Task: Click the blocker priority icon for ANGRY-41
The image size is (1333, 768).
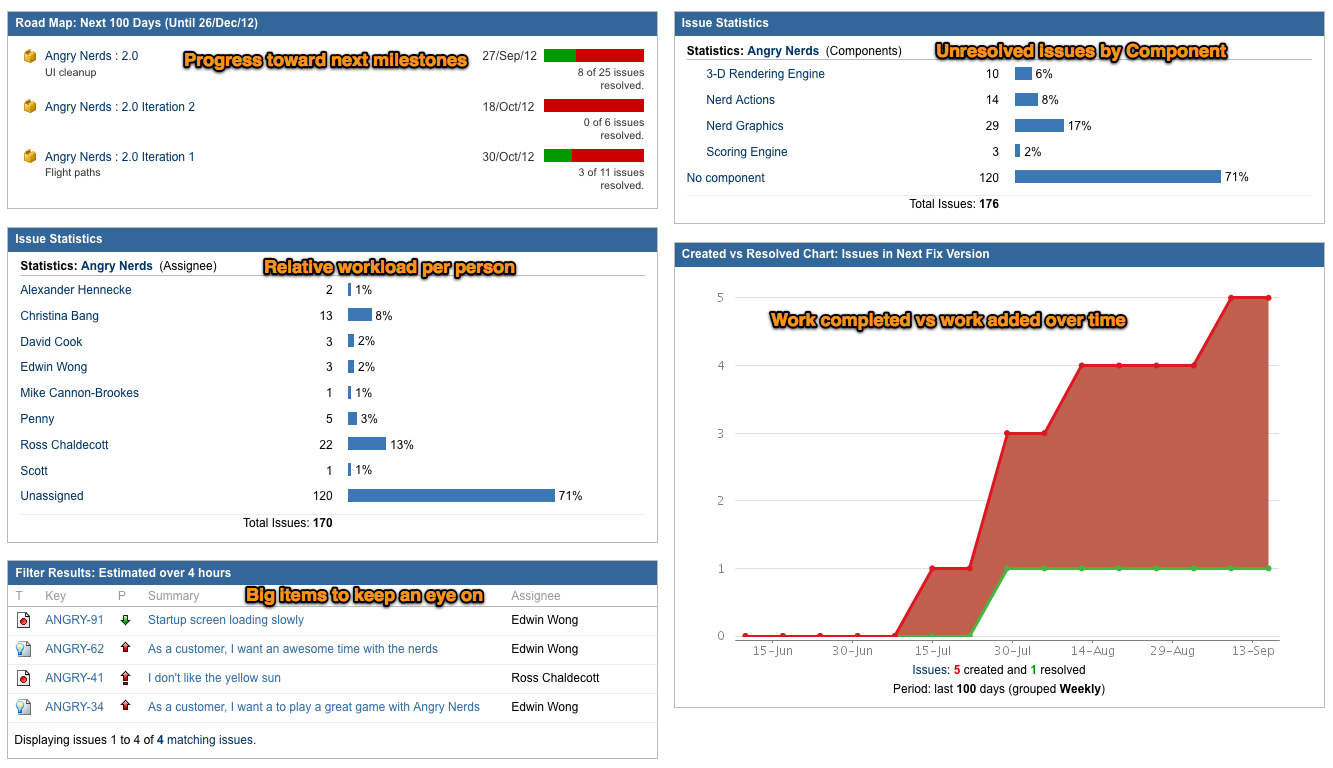Action: [125, 677]
